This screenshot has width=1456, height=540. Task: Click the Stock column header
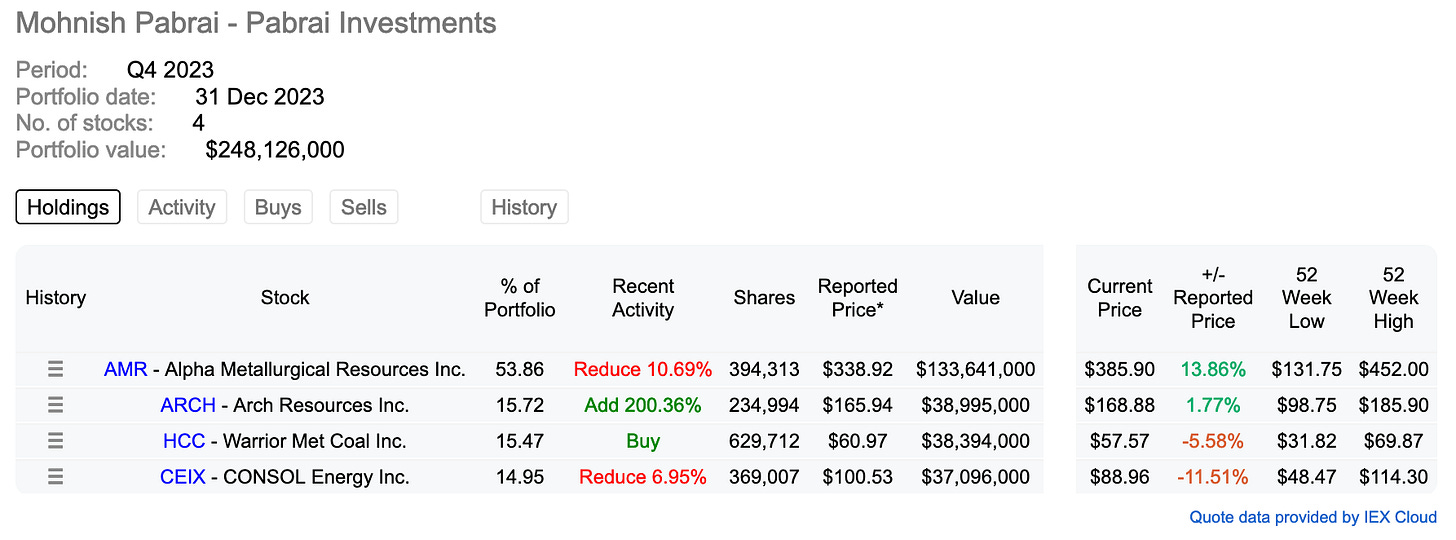pos(285,298)
